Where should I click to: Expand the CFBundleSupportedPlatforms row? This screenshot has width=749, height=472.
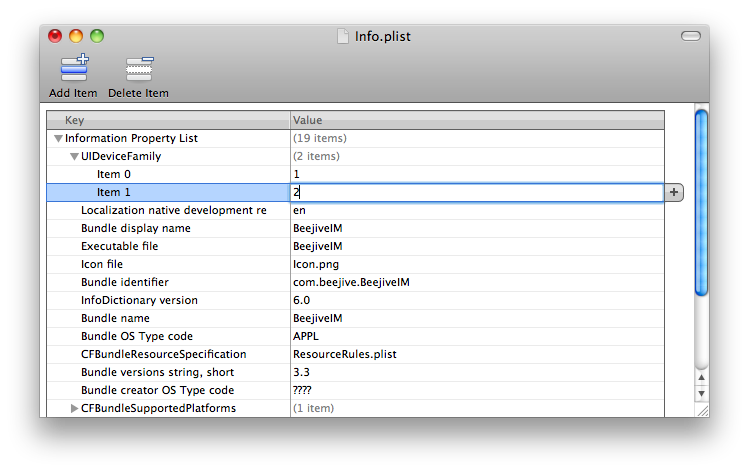point(74,408)
